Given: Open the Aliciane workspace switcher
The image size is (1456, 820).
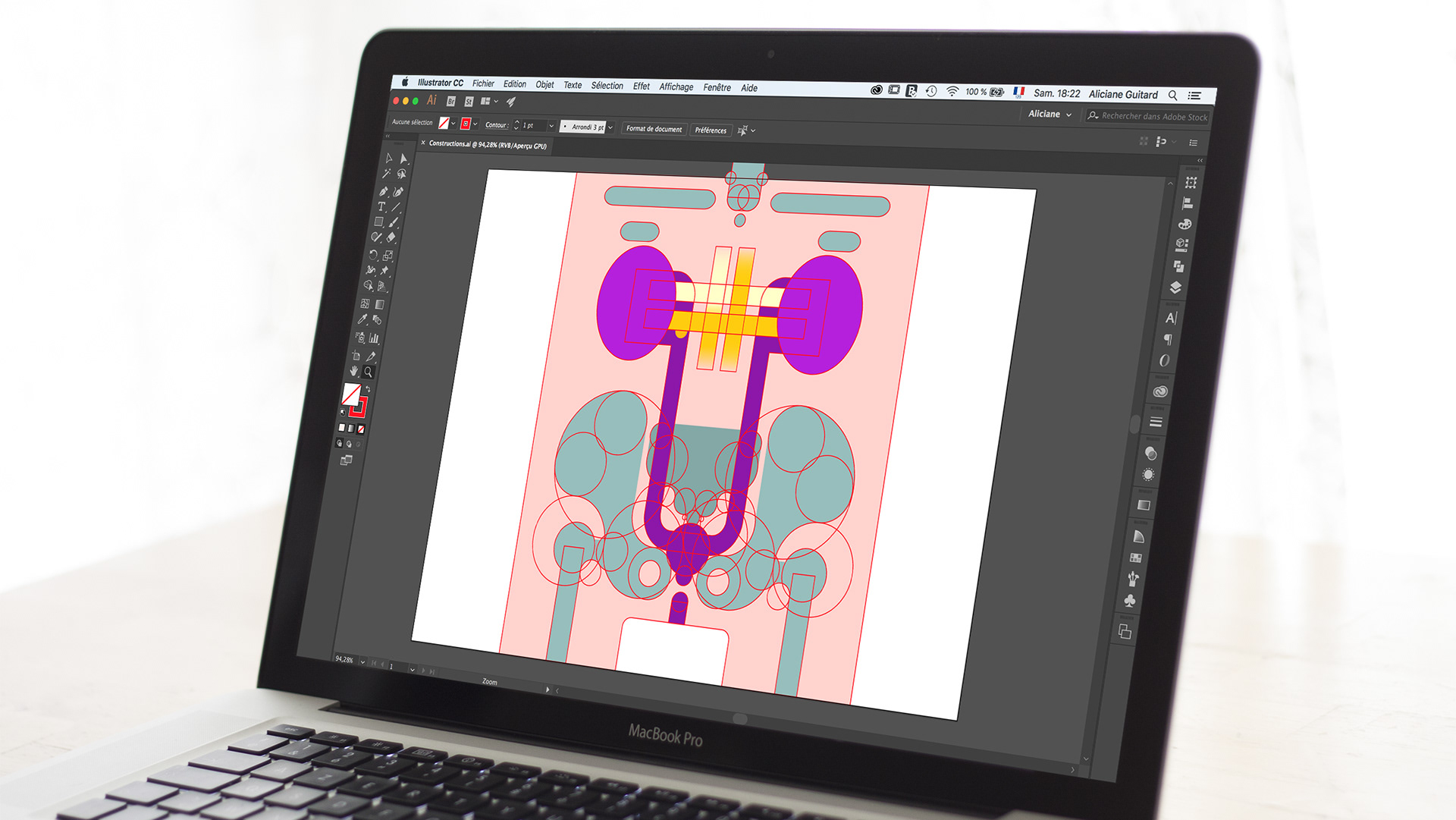Looking at the screenshot, I should coord(1050,114).
